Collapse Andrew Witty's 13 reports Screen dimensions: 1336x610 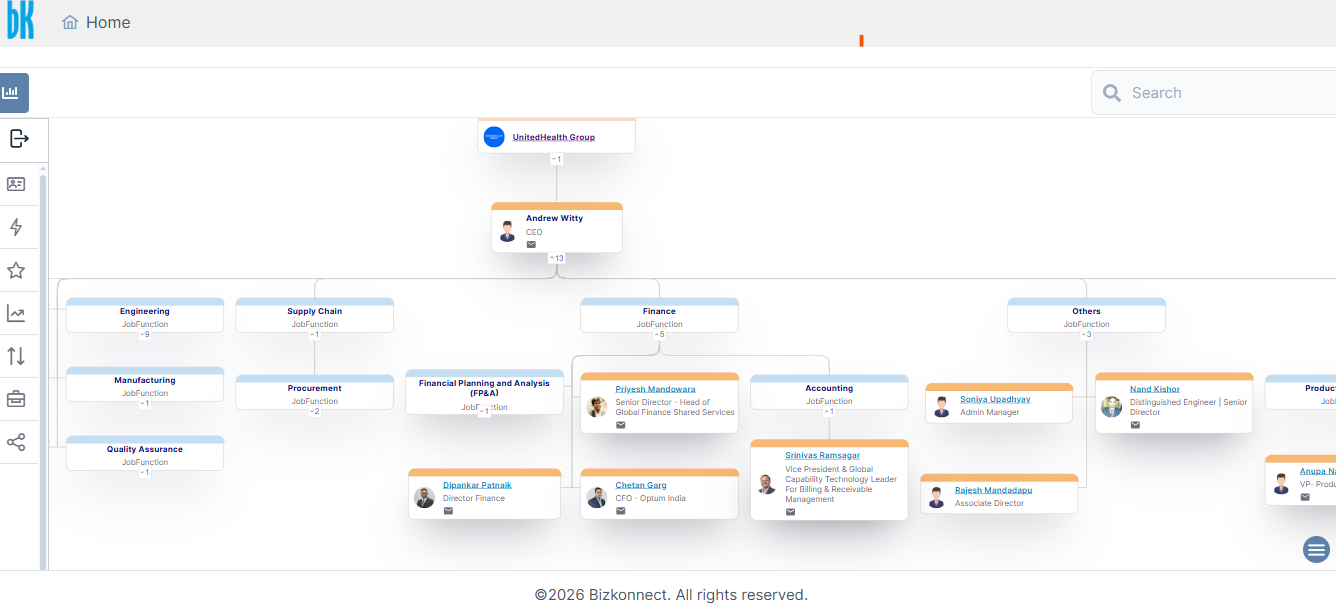(x=557, y=258)
